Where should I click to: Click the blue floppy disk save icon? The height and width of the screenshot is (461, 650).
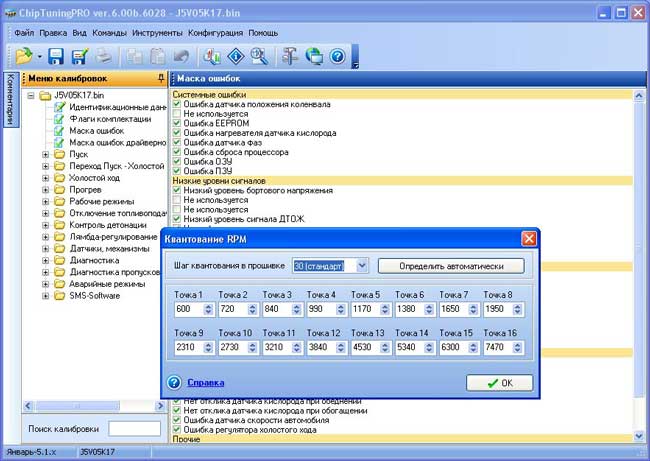click(x=56, y=57)
